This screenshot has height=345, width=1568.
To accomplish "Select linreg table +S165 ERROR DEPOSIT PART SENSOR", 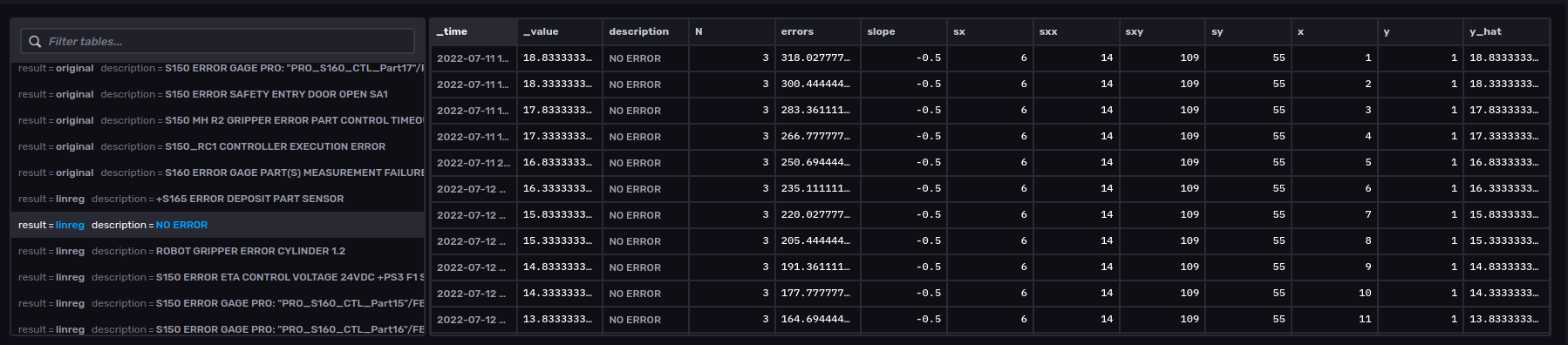I will point(217,199).
